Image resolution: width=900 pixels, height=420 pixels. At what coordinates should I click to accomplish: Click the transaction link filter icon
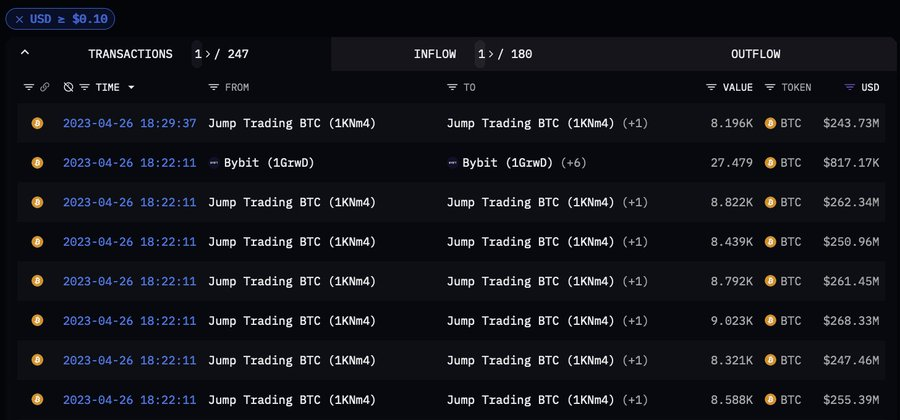click(44, 88)
